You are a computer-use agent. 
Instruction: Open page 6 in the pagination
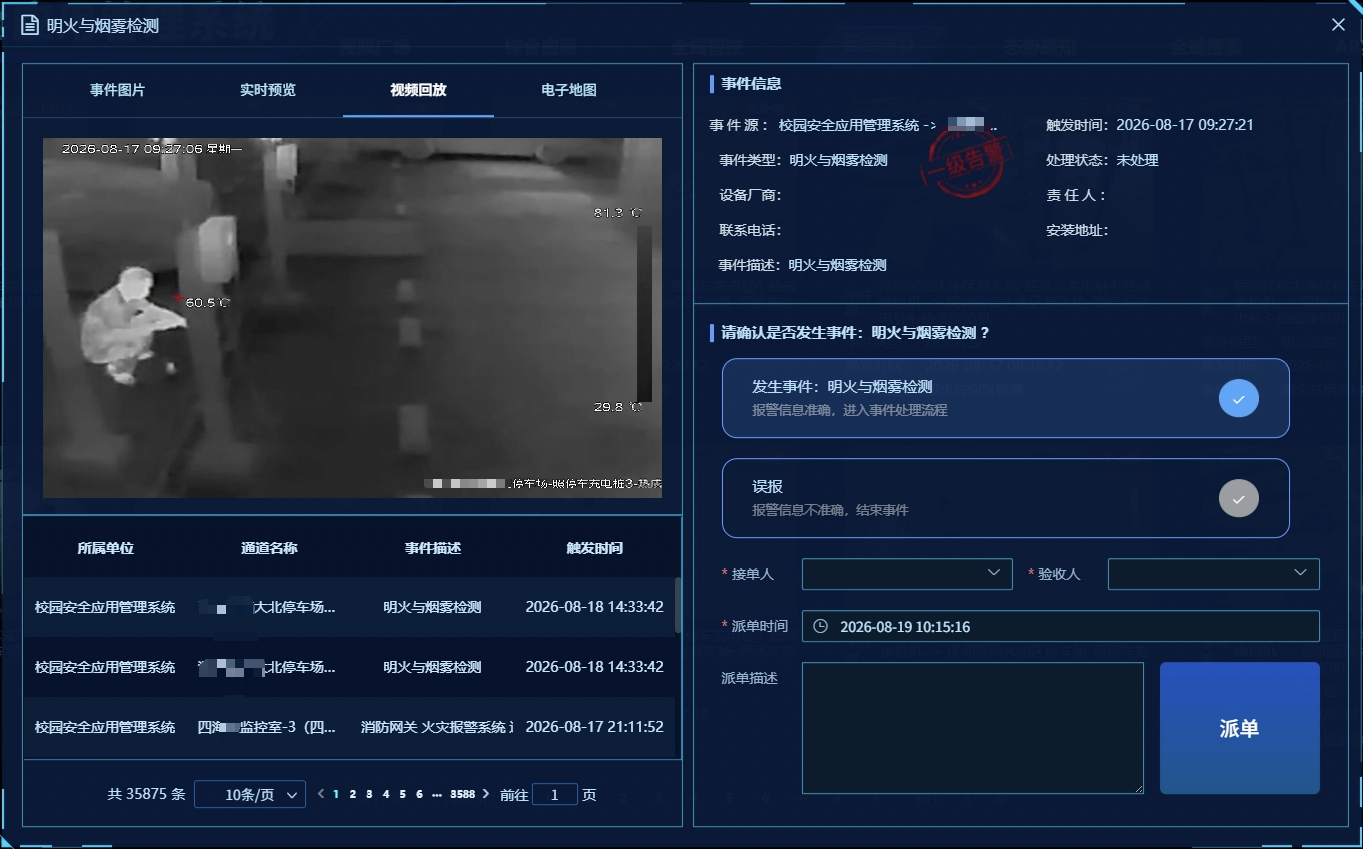pyautogui.click(x=419, y=795)
